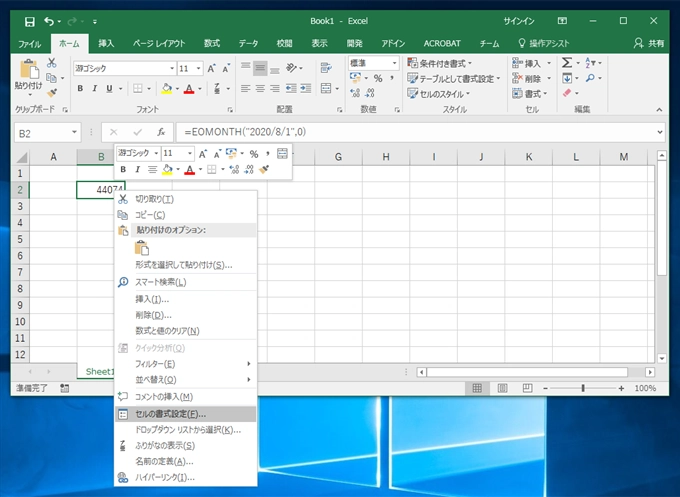Viewport: 680px width, 497px height.
Task: Open the number format 標準 dropdown
Action: [x=394, y=63]
